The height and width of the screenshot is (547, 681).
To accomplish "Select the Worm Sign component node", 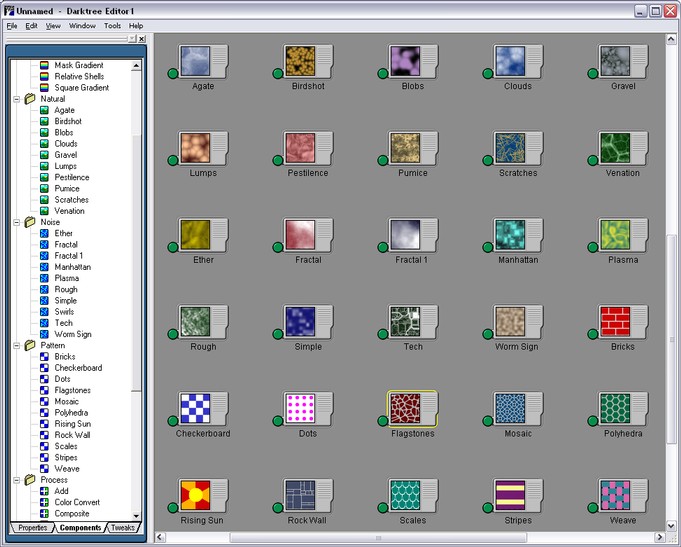I will (x=518, y=322).
